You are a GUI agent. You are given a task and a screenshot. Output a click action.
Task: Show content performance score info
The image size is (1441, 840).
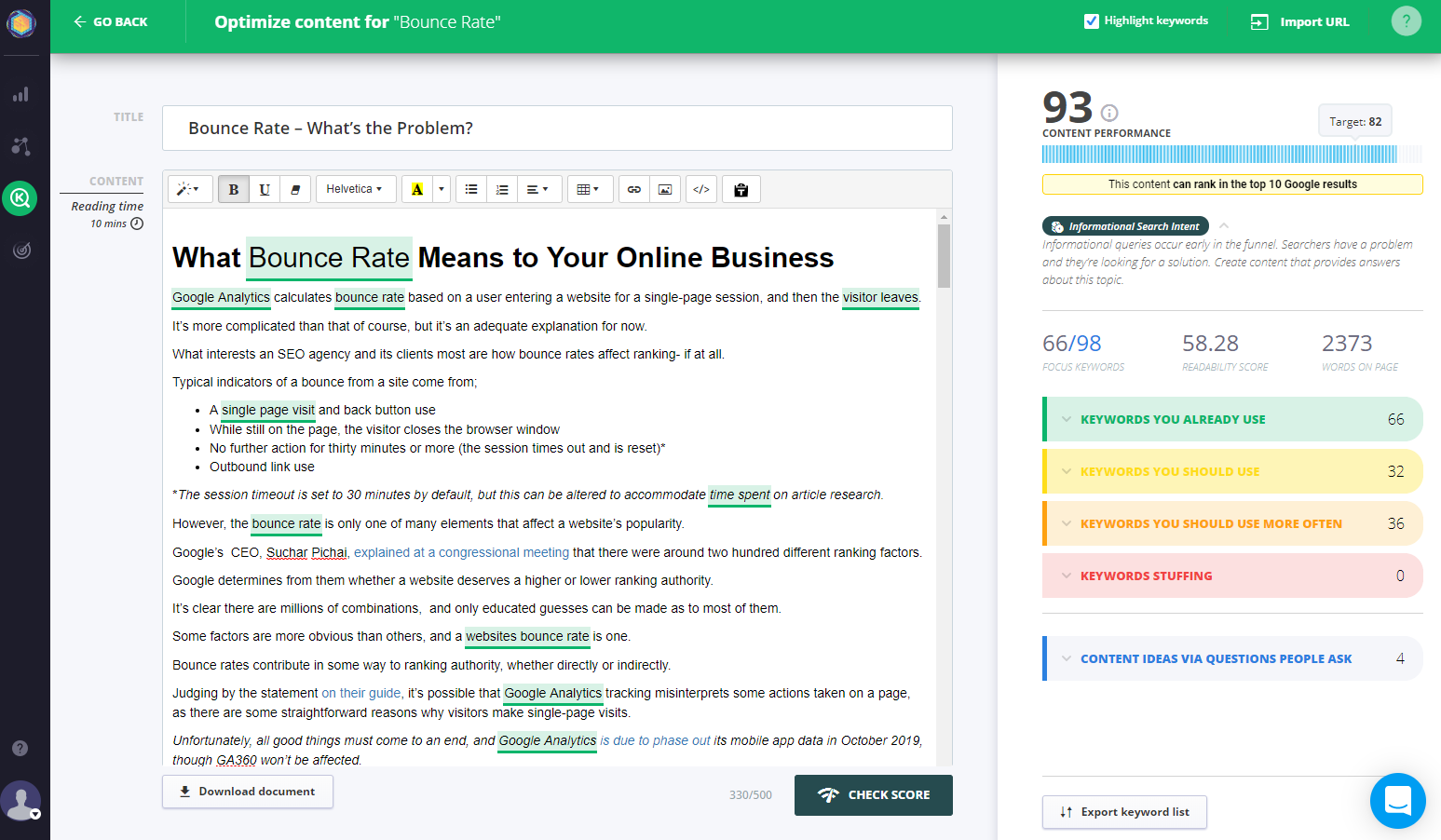1109,113
